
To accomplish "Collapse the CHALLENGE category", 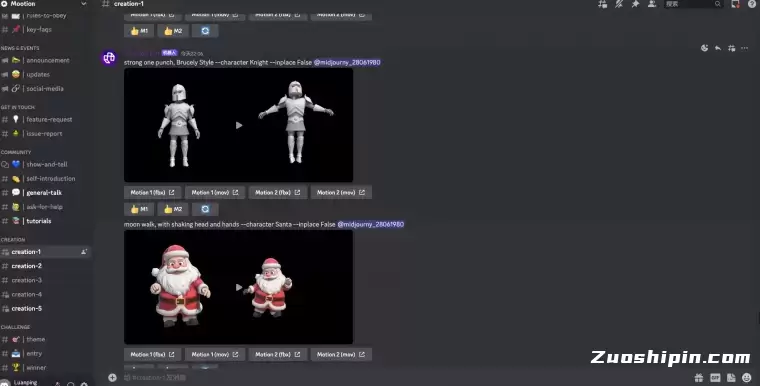I will click(16, 327).
